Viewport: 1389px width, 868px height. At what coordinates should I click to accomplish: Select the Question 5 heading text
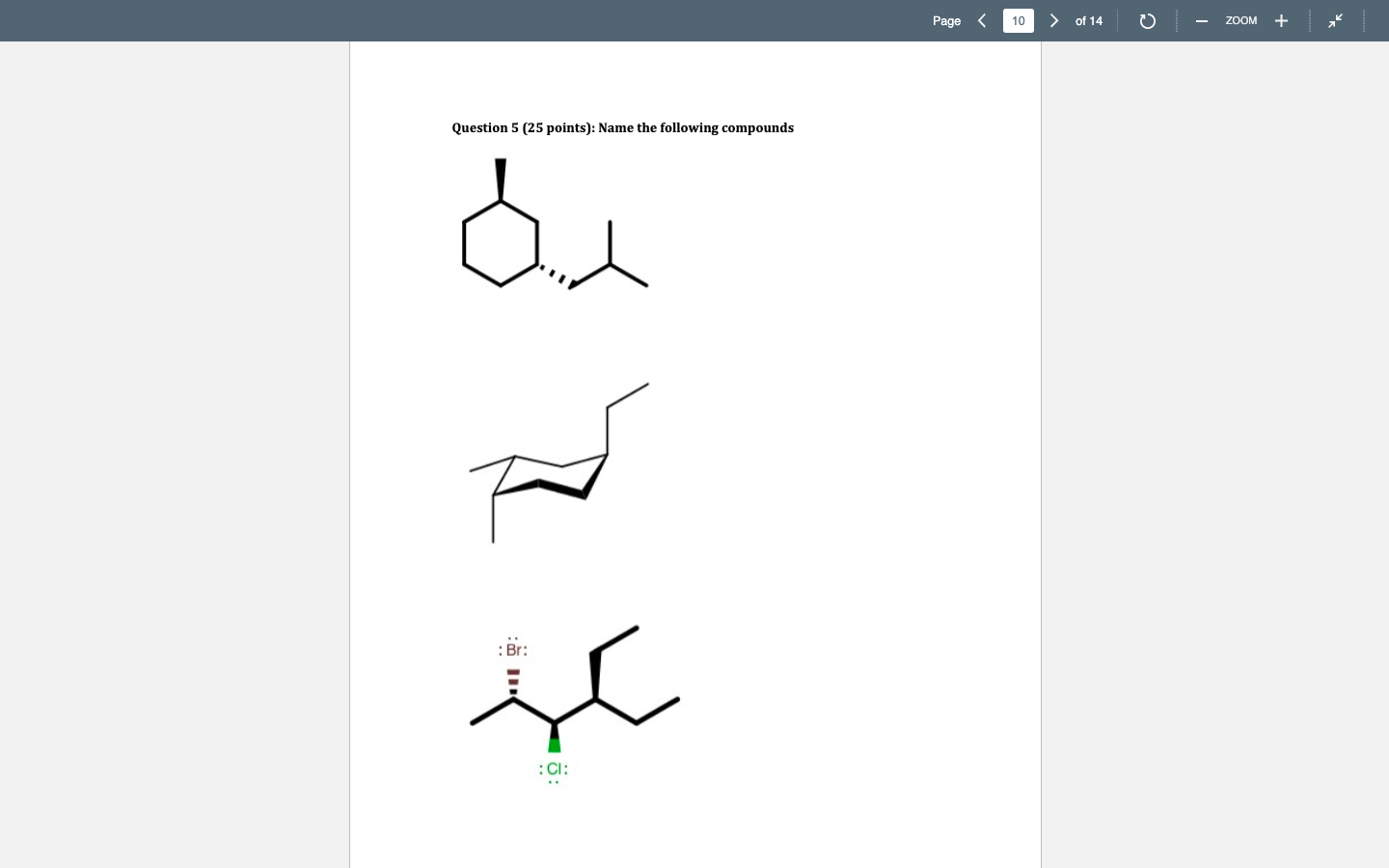pyautogui.click(x=622, y=127)
